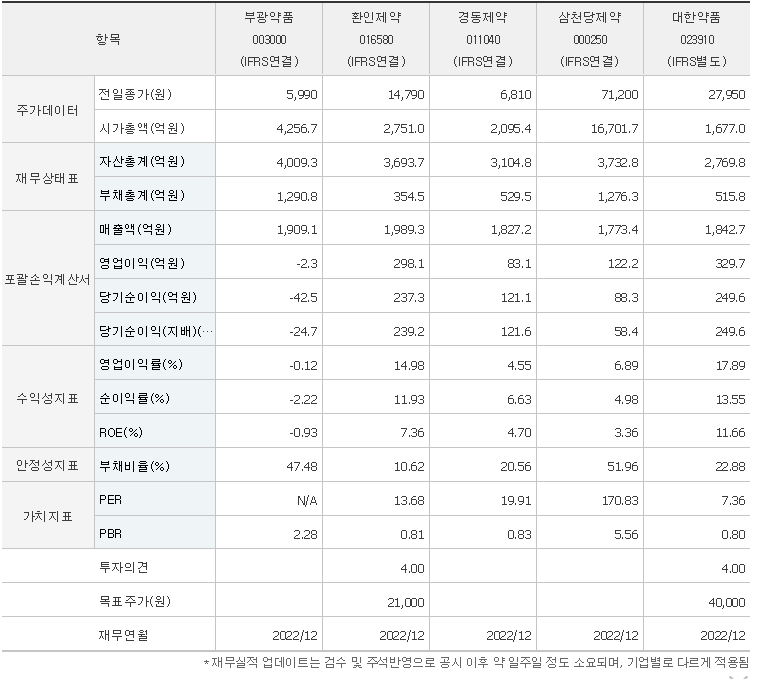769x679 pixels.
Task: Select the net income value -42.5
Action: [x=304, y=298]
